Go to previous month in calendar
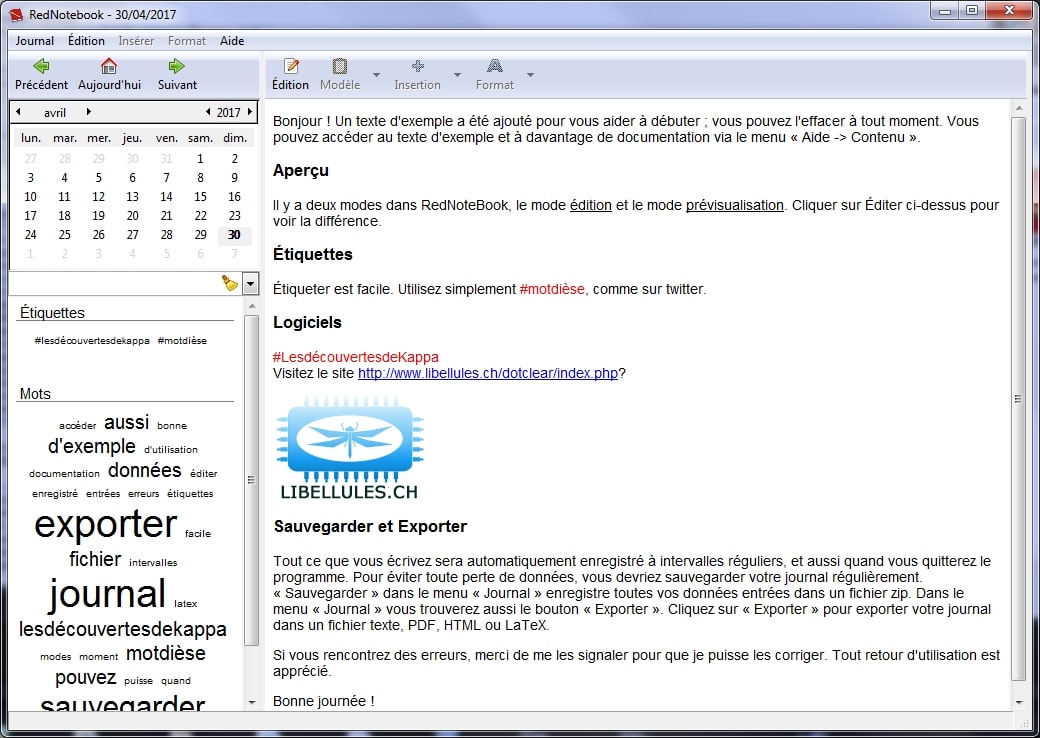Viewport: 1040px width, 738px height. [19, 112]
